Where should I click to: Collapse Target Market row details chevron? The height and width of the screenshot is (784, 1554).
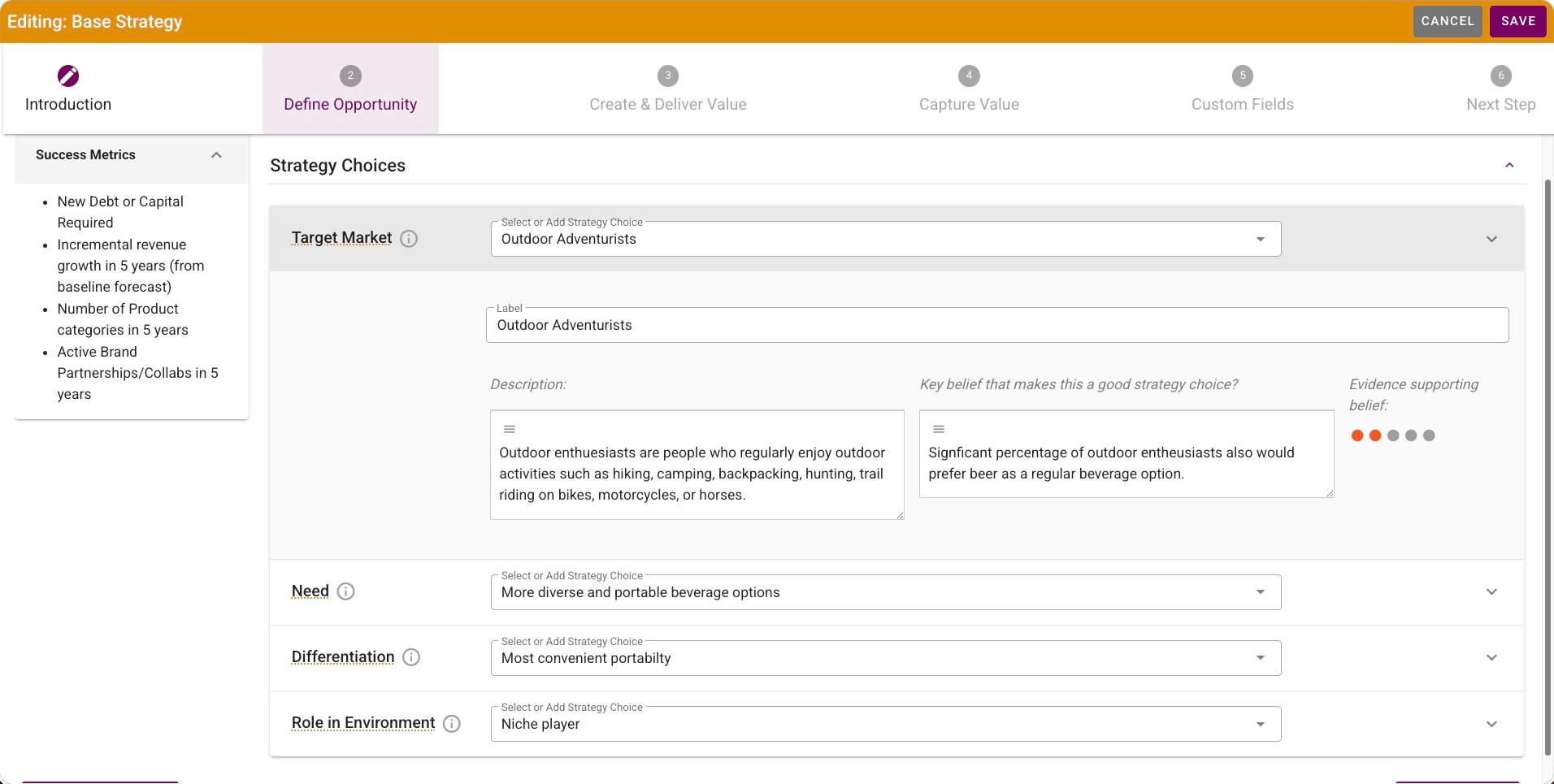[x=1491, y=239]
